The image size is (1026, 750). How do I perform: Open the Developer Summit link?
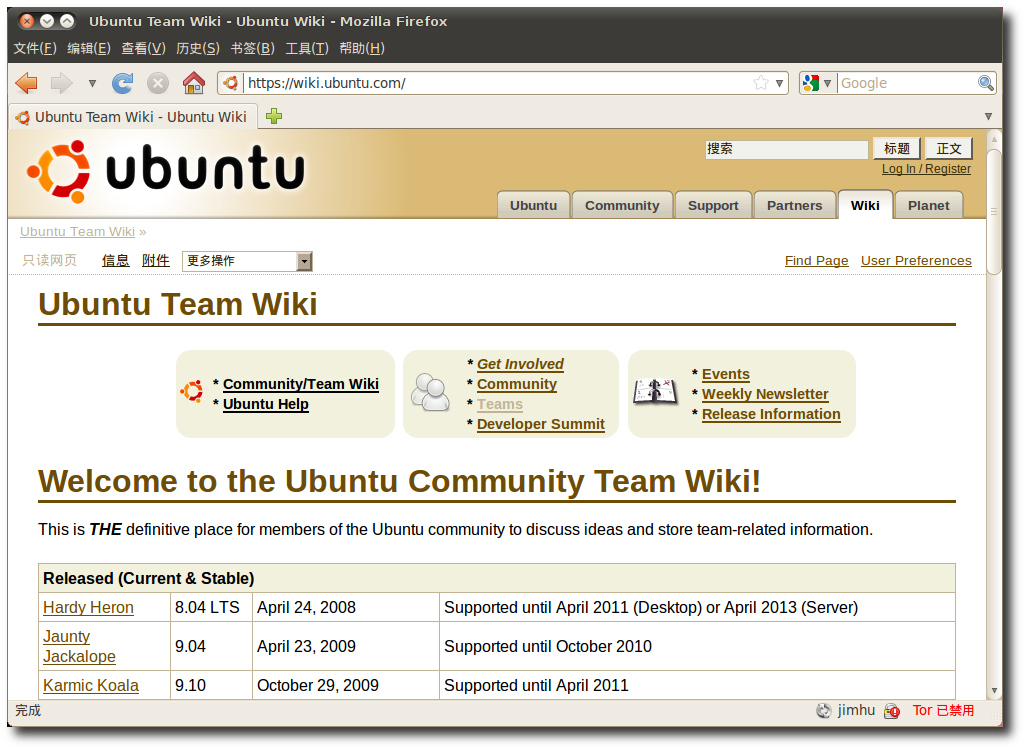click(540, 424)
